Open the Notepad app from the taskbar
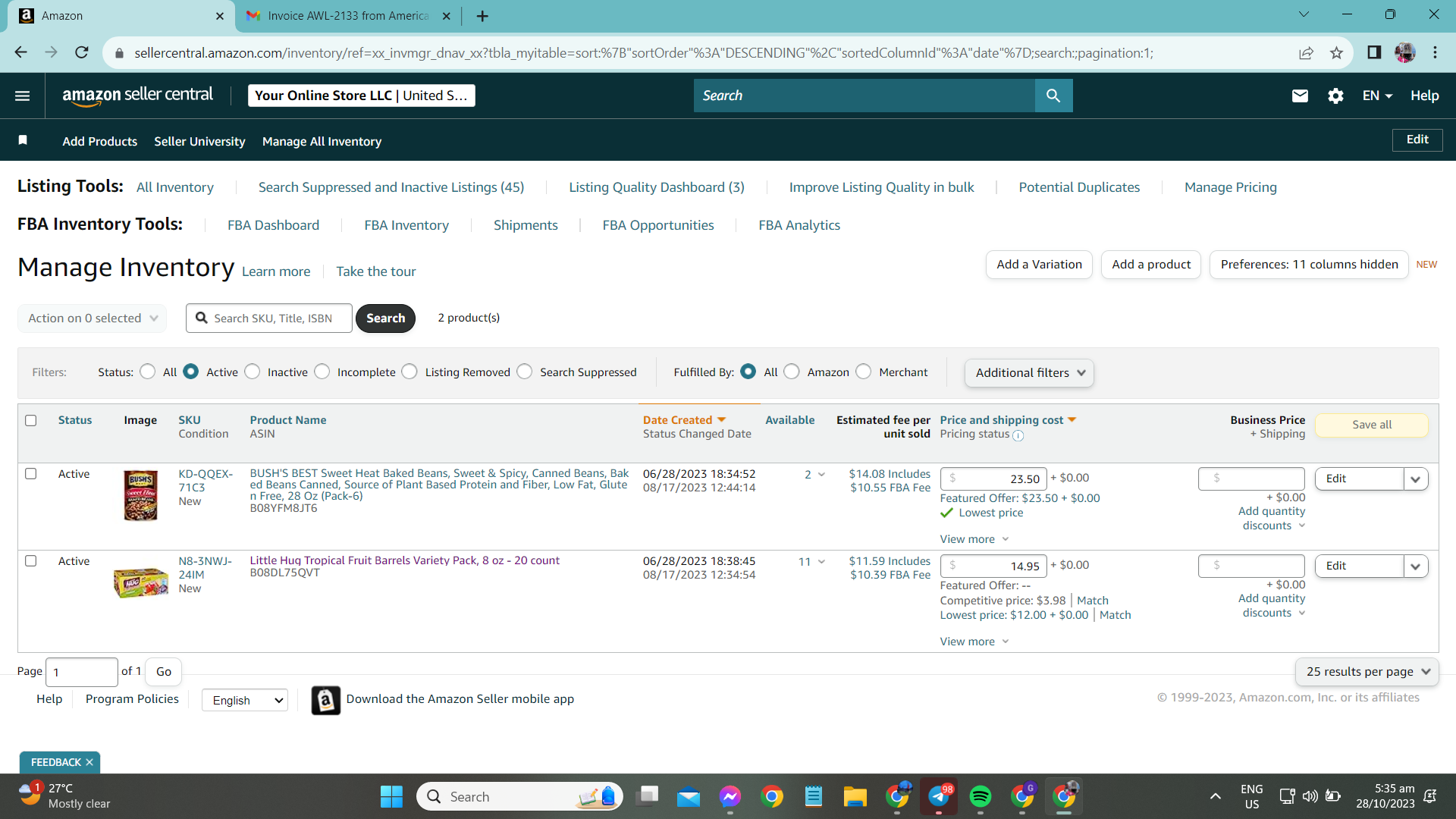The image size is (1456, 819). coord(814,797)
